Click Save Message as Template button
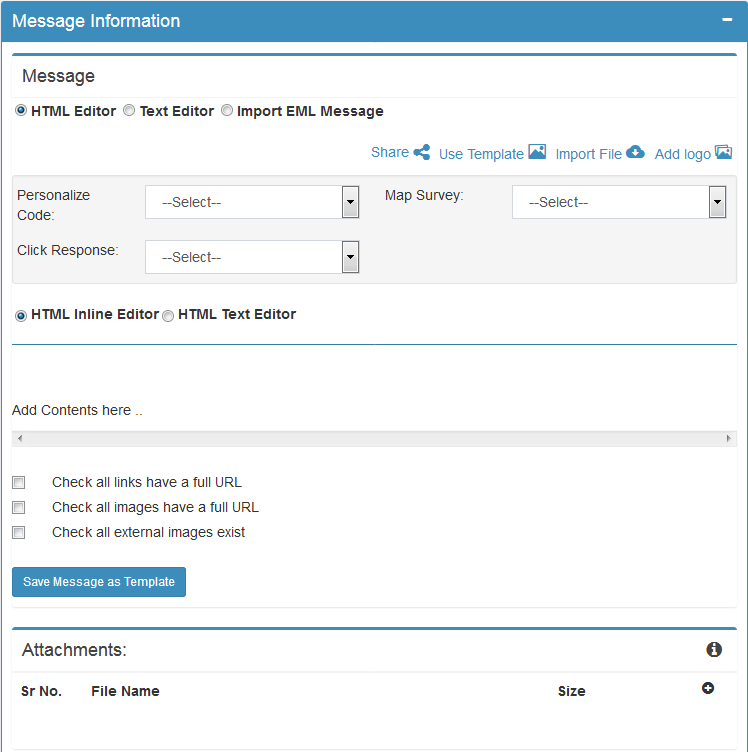 pyautogui.click(x=99, y=582)
